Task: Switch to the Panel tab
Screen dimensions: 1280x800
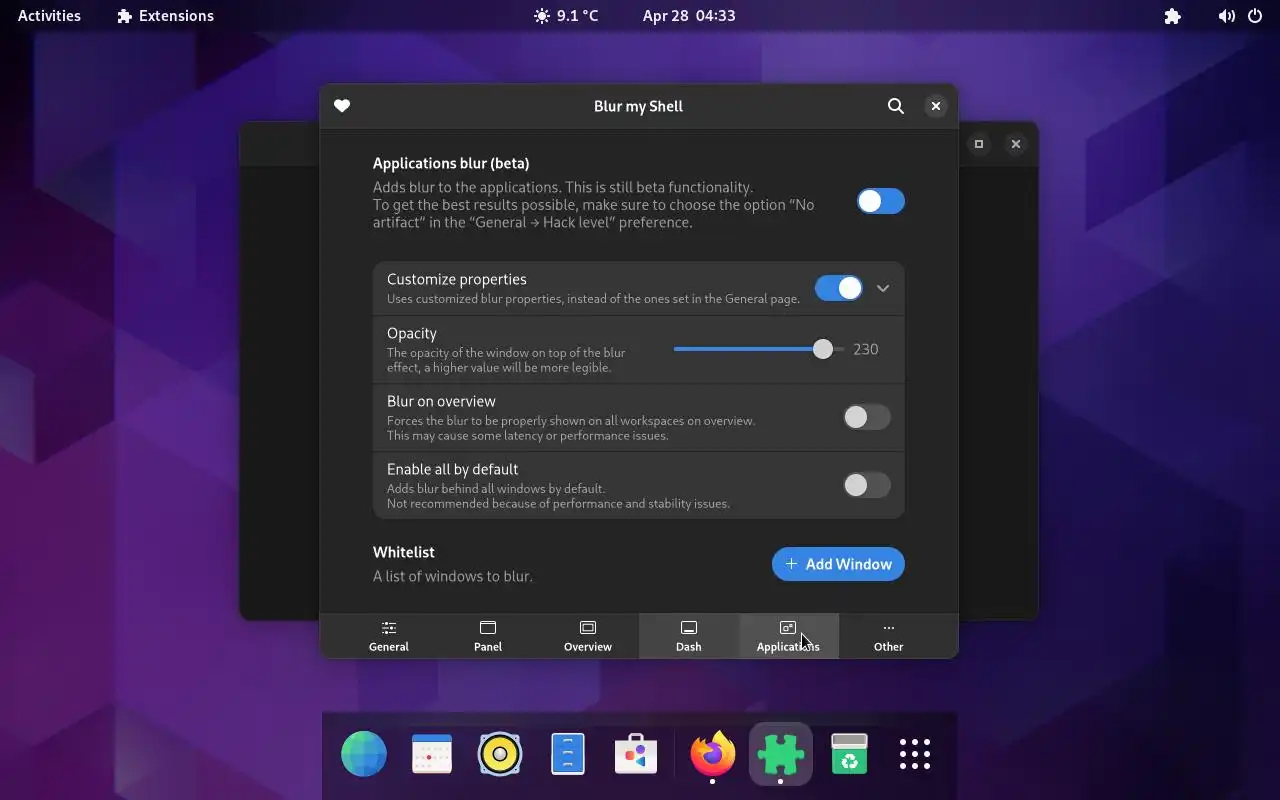Action: pos(488,636)
